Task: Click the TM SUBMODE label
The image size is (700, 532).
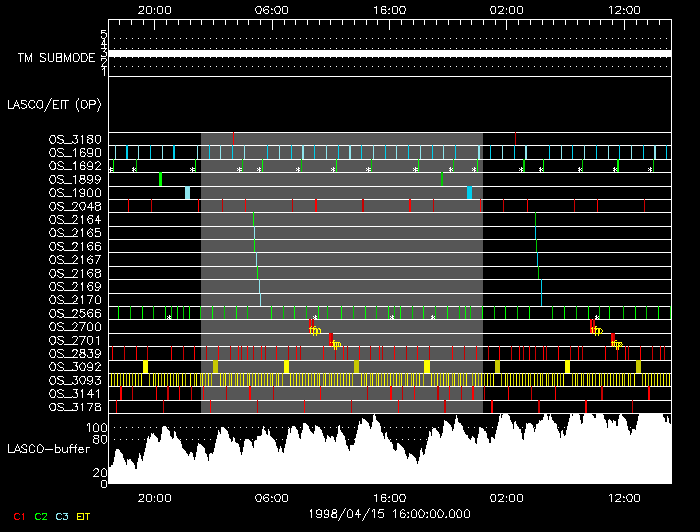Action: 57,58
